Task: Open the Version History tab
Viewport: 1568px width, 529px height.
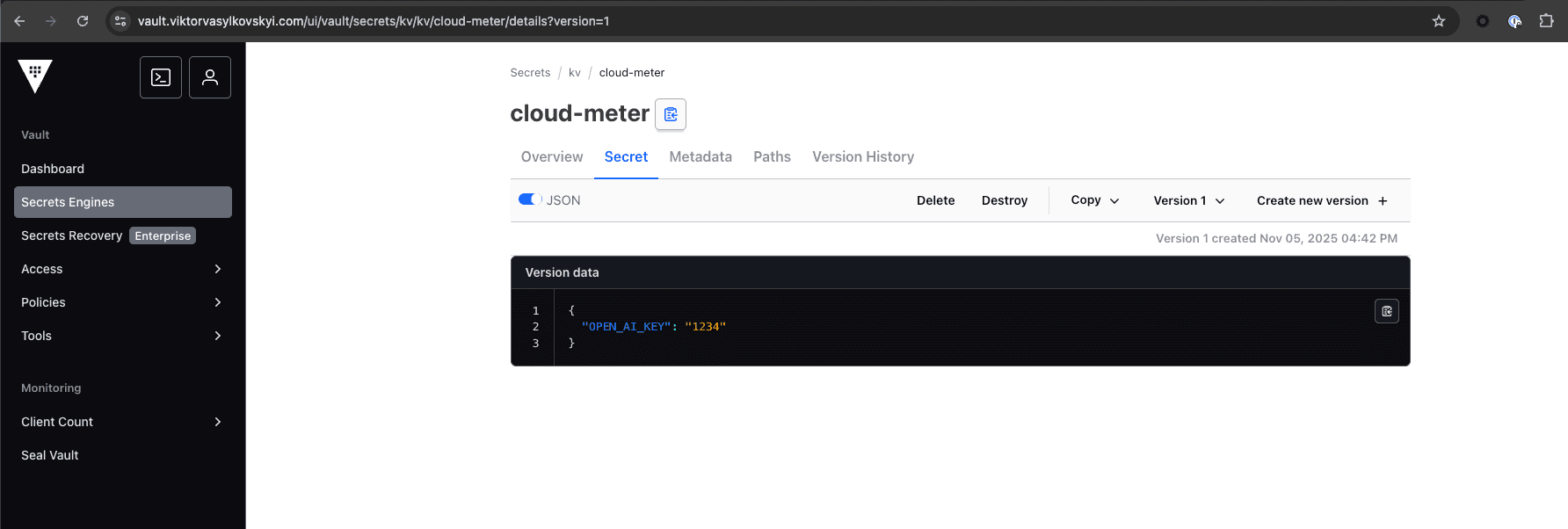Action: (863, 156)
